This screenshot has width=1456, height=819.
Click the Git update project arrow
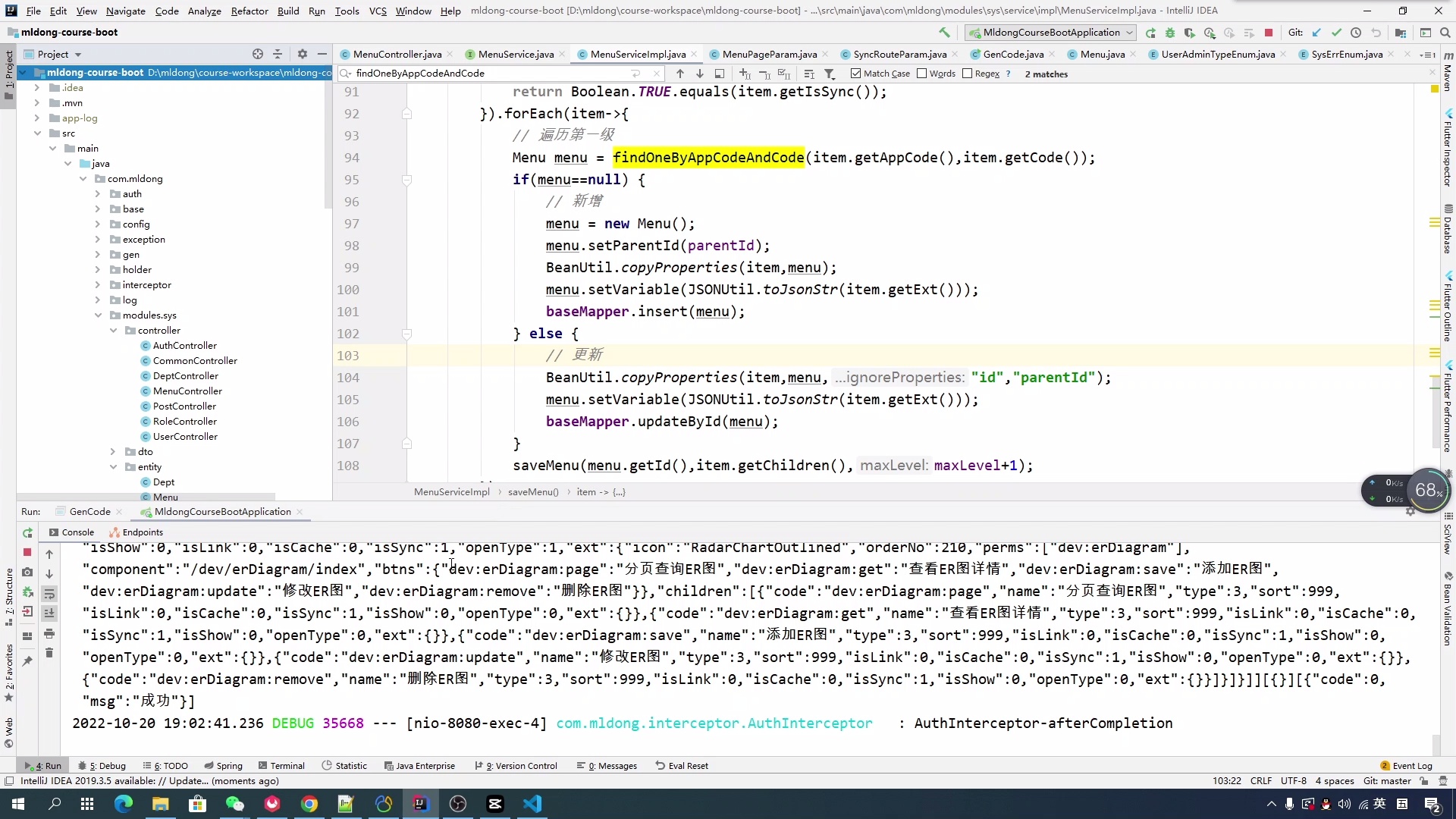click(1316, 33)
